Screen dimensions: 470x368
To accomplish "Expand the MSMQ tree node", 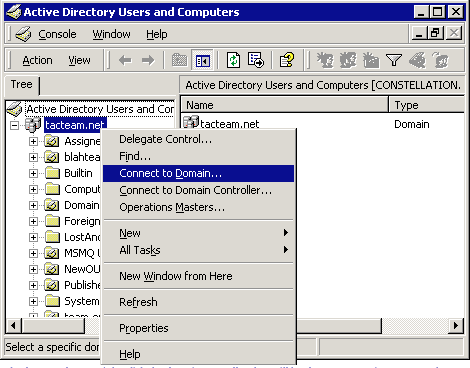I will click(x=33, y=253).
